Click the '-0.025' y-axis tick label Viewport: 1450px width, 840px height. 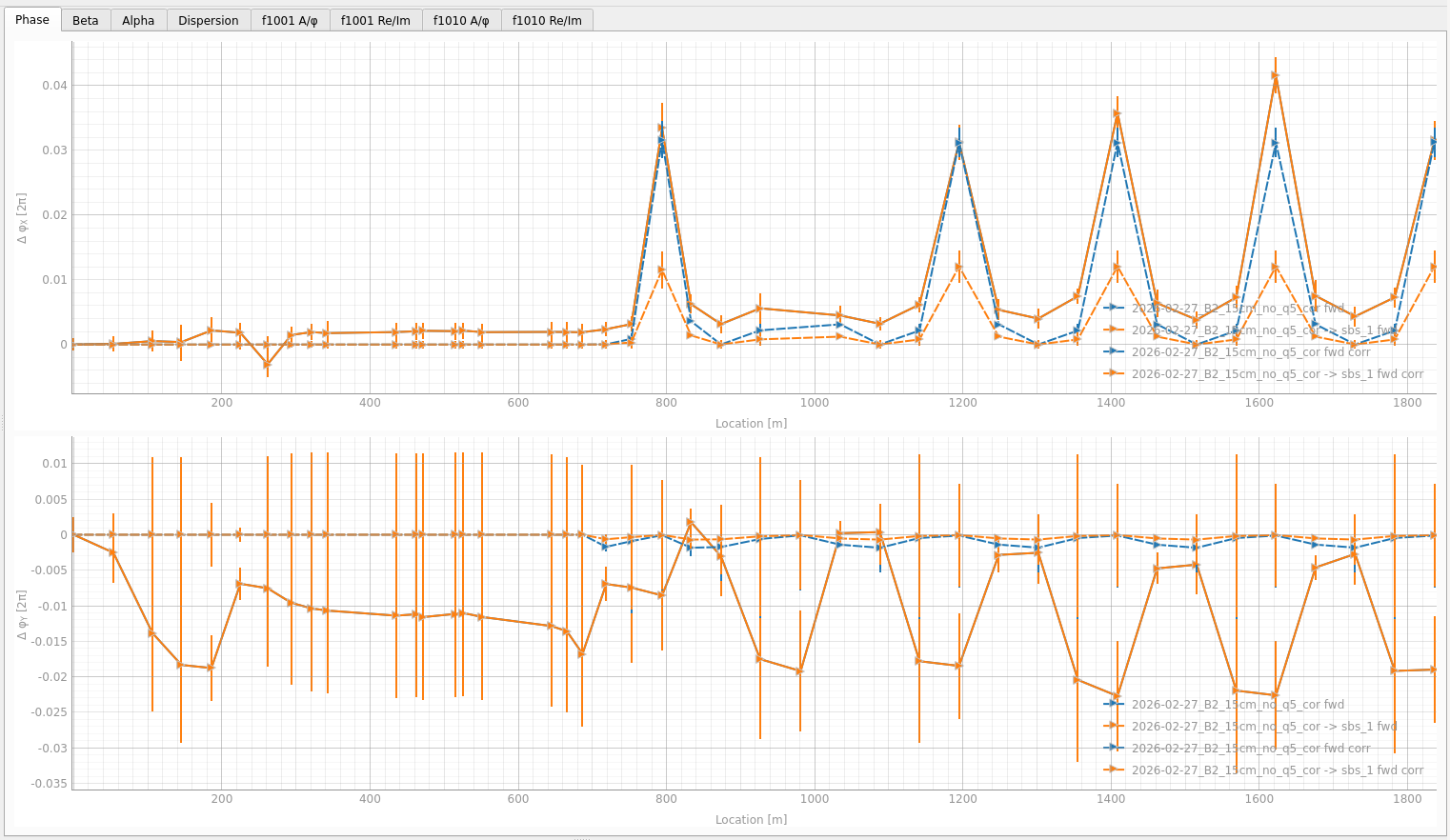click(x=48, y=712)
